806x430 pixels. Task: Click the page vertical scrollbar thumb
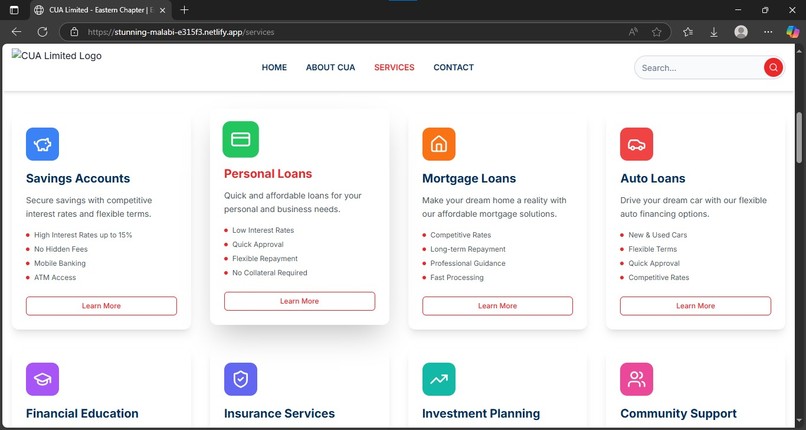[x=799, y=138]
